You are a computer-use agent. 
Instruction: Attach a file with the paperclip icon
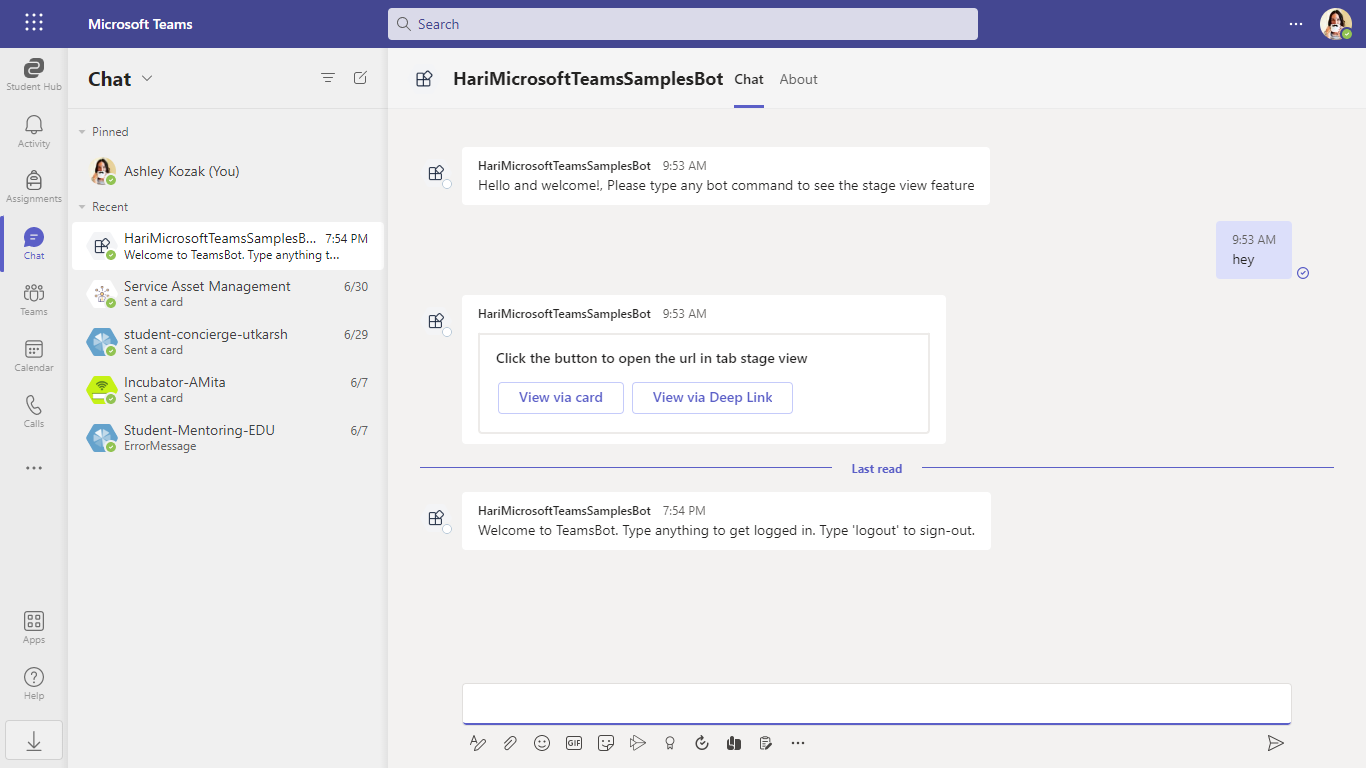510,743
